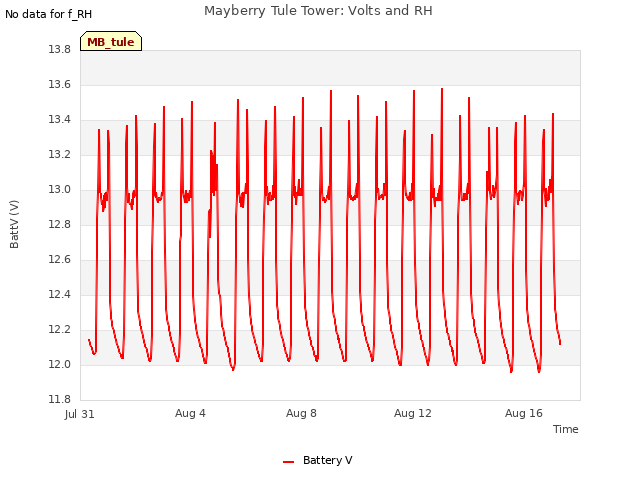Click the 12.4 y-axis label

point(60,295)
